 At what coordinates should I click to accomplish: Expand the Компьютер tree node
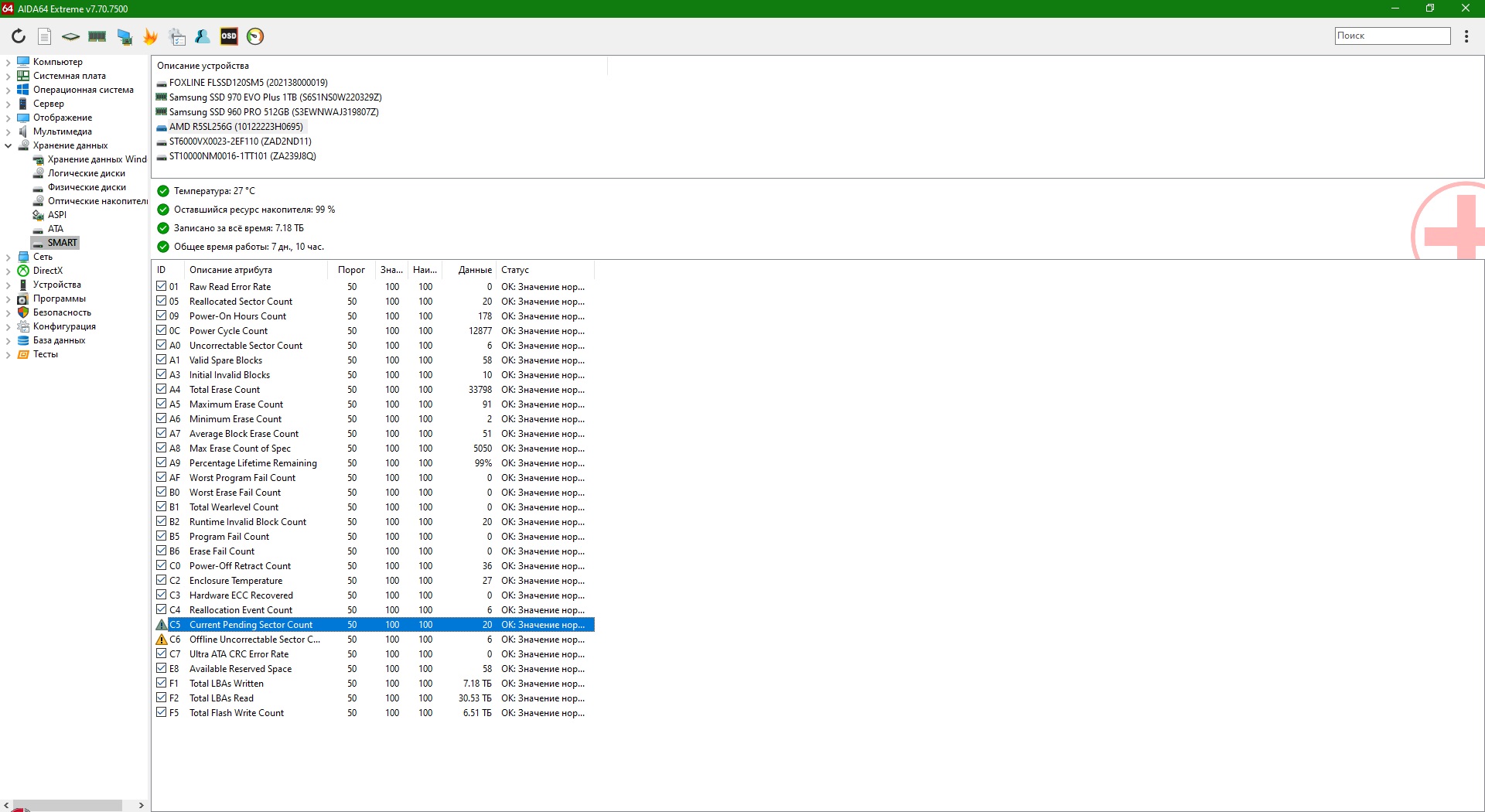click(9, 62)
